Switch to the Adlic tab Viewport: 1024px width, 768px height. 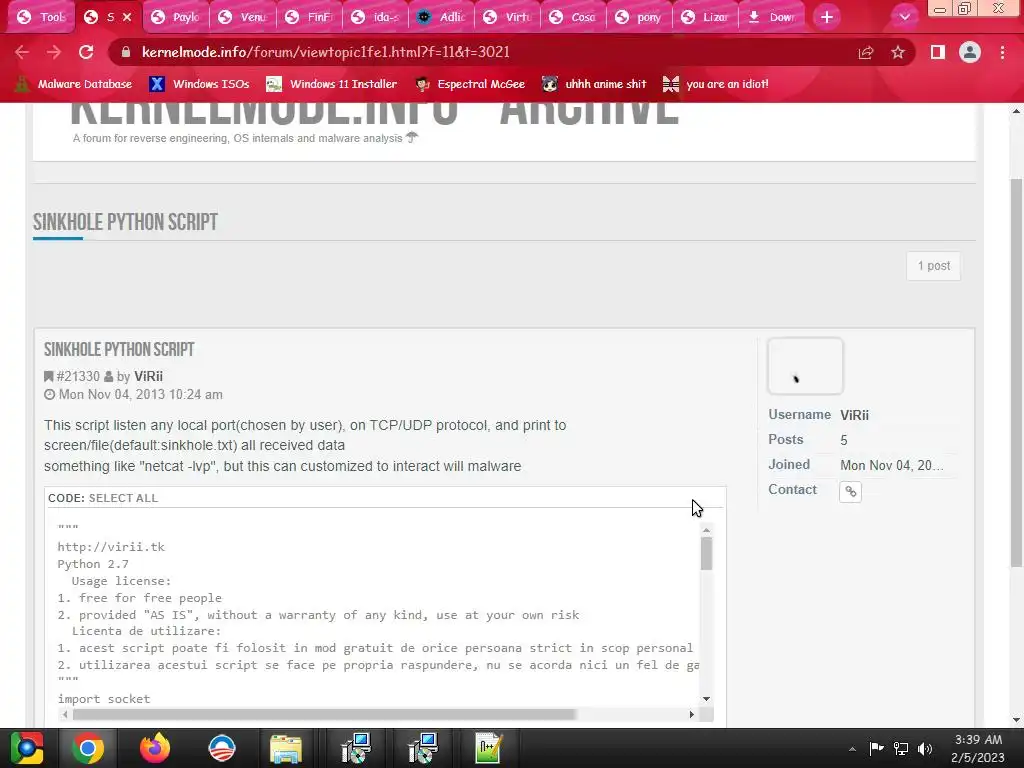(442, 17)
